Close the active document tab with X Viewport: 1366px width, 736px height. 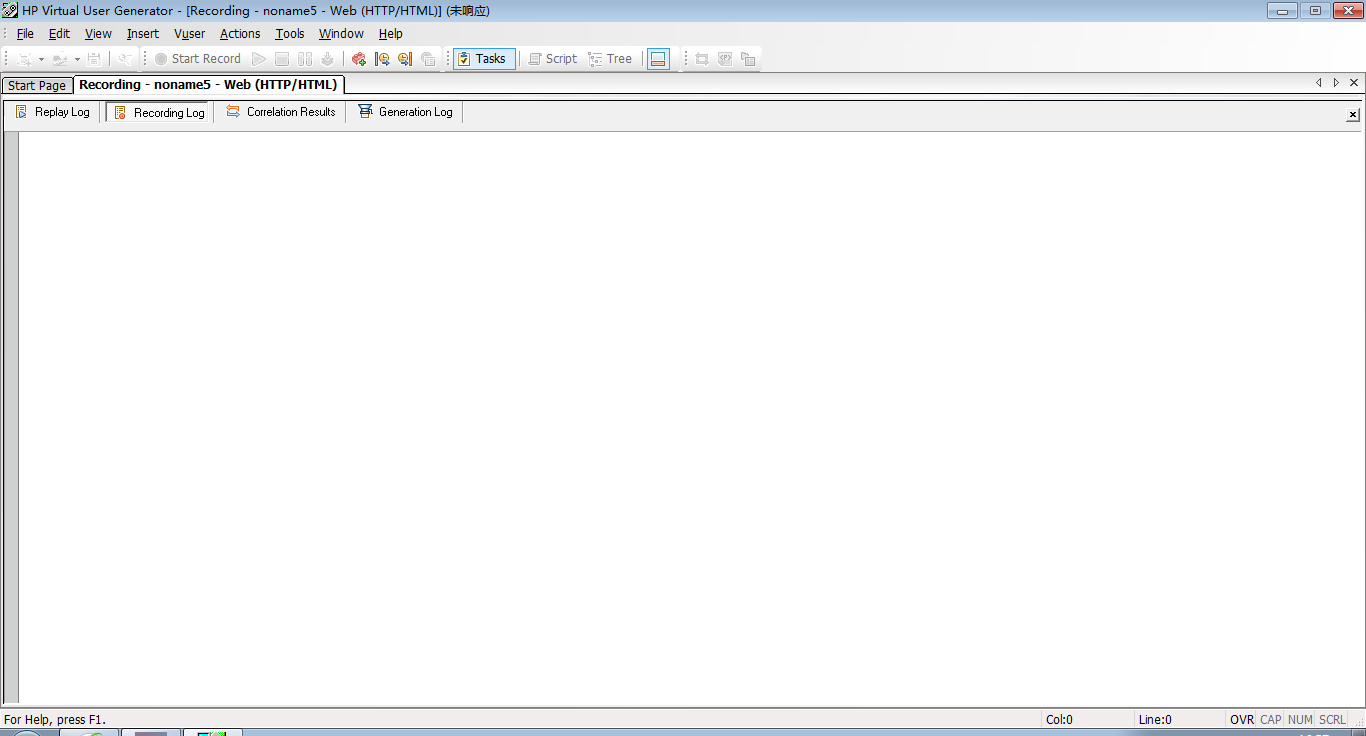click(x=1354, y=83)
